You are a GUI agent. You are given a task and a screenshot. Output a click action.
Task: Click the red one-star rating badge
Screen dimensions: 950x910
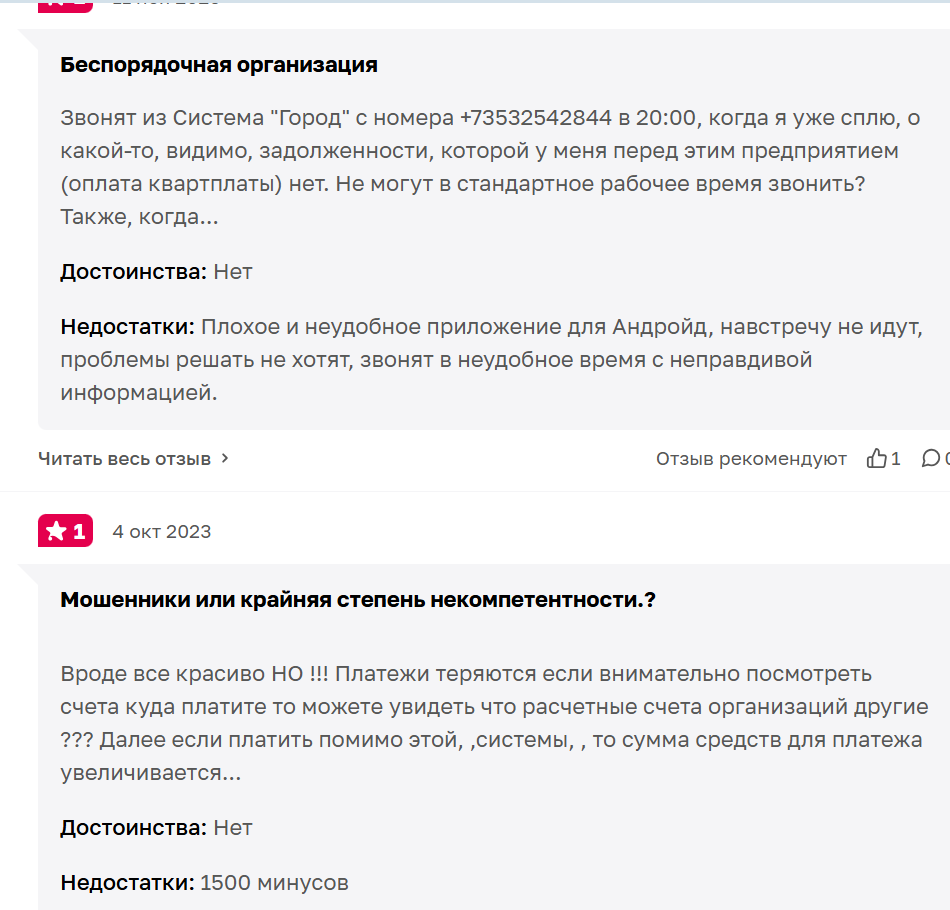click(65, 531)
